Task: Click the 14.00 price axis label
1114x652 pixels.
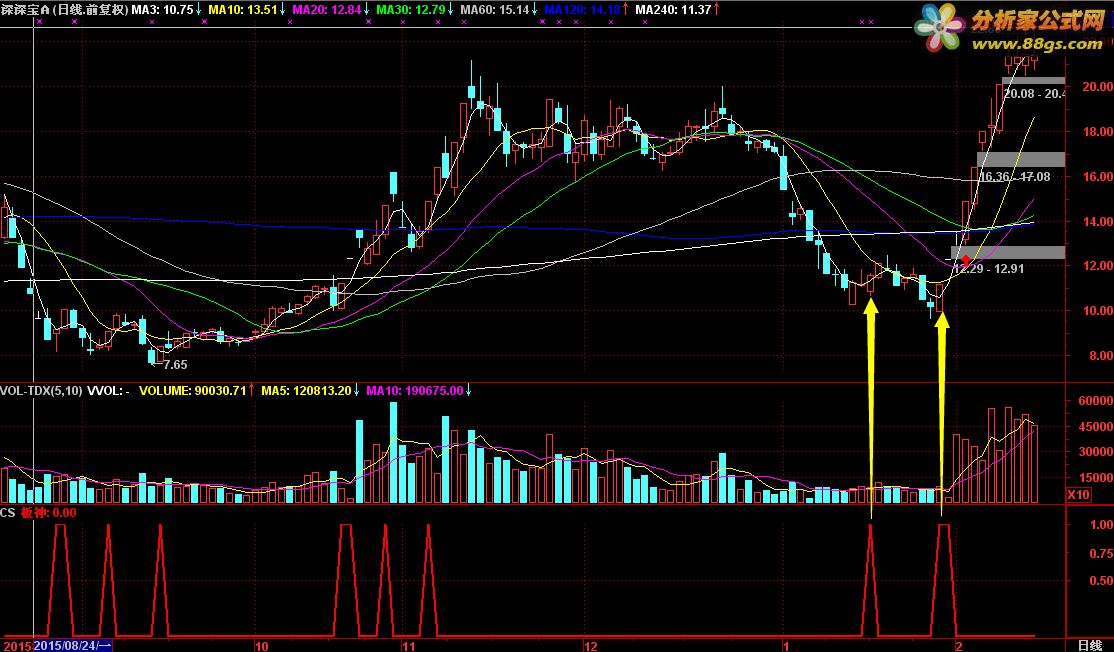Action: 1098,221
